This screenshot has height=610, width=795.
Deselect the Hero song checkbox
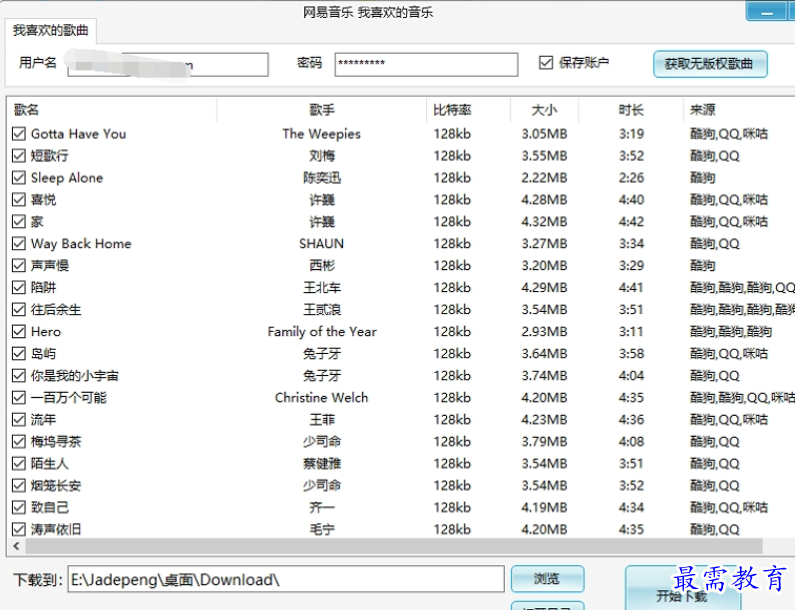click(19, 332)
